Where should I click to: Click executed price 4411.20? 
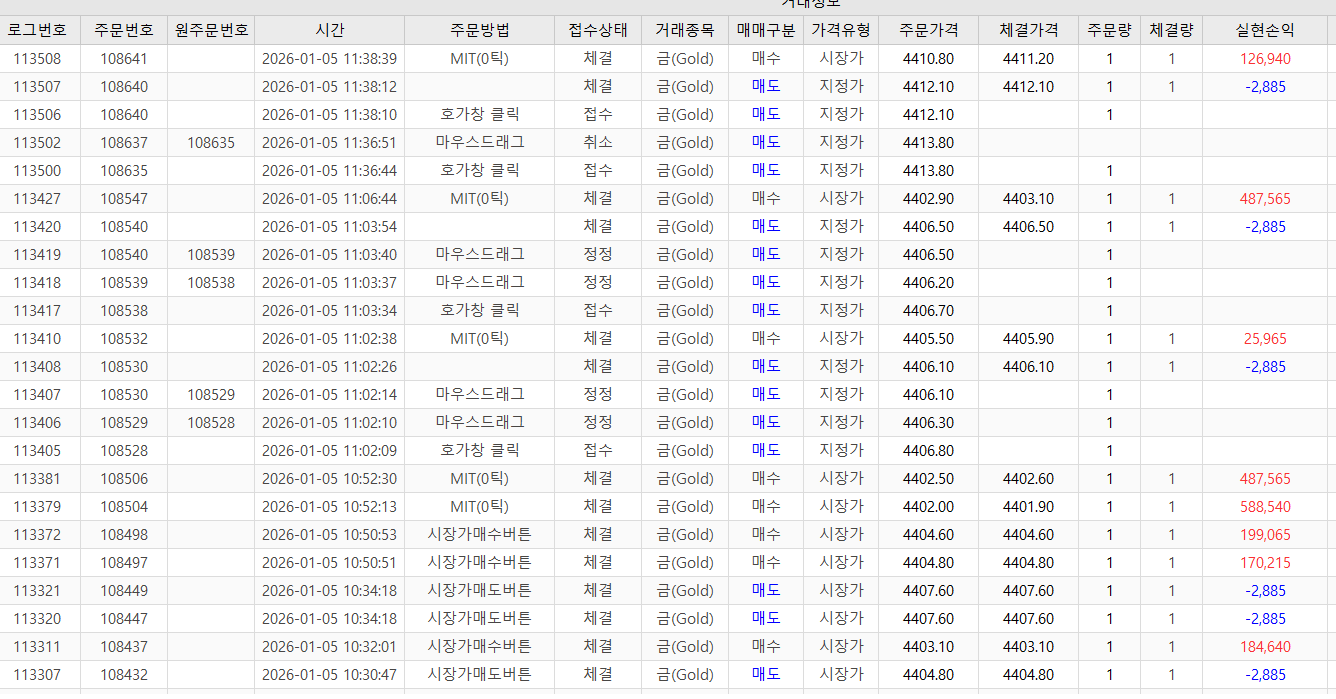[1028, 59]
